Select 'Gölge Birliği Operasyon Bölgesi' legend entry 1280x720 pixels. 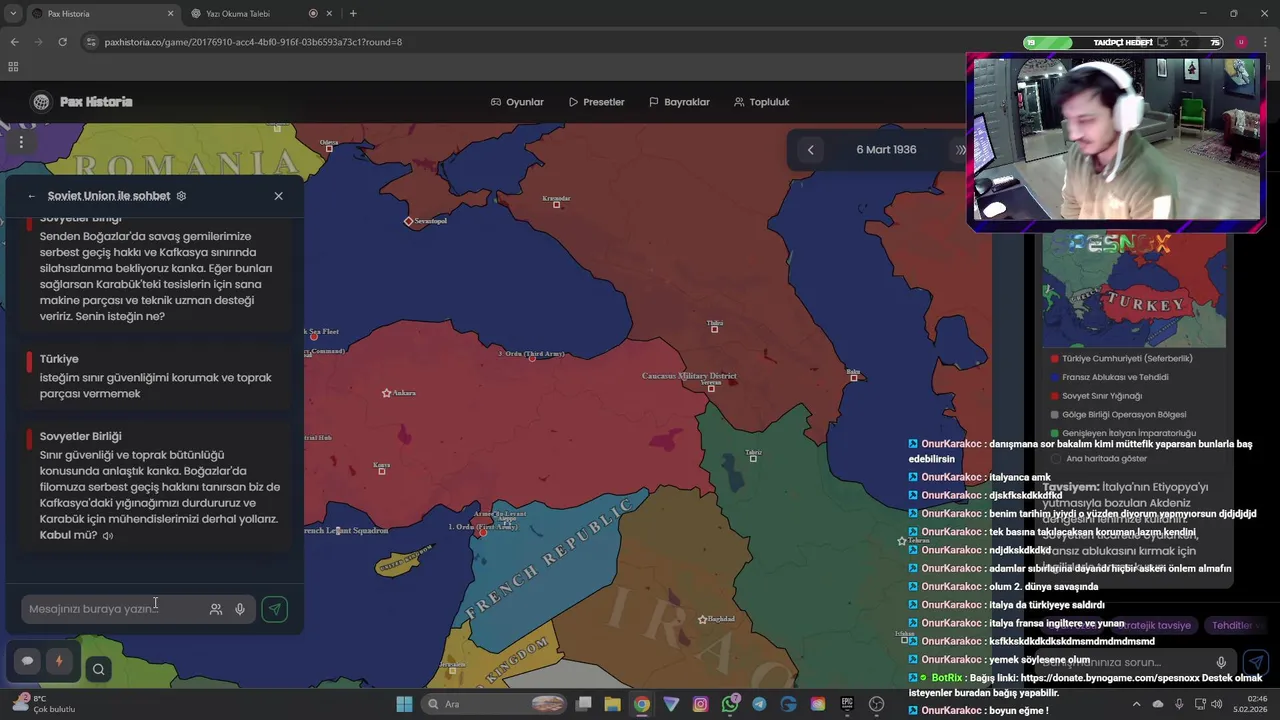1123,415
